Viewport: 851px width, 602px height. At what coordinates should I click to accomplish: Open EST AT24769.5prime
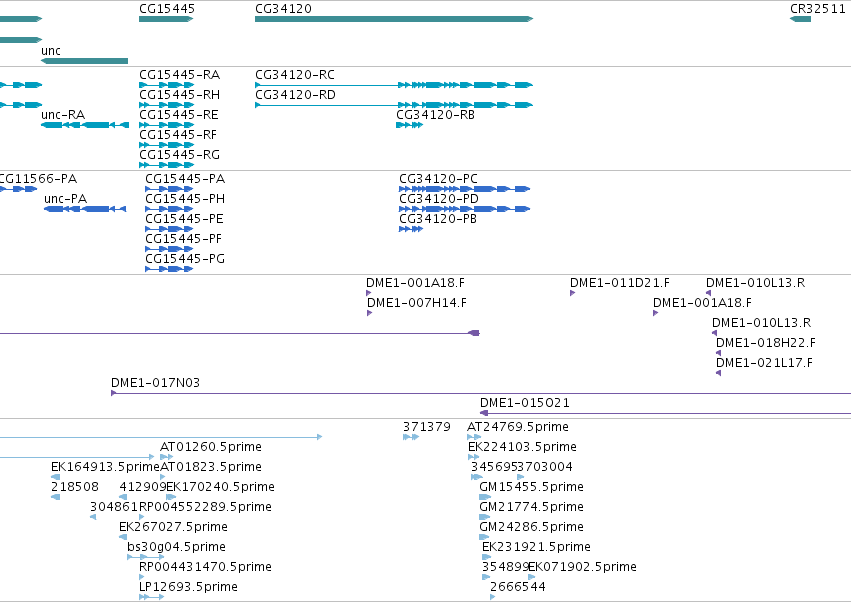(x=518, y=427)
